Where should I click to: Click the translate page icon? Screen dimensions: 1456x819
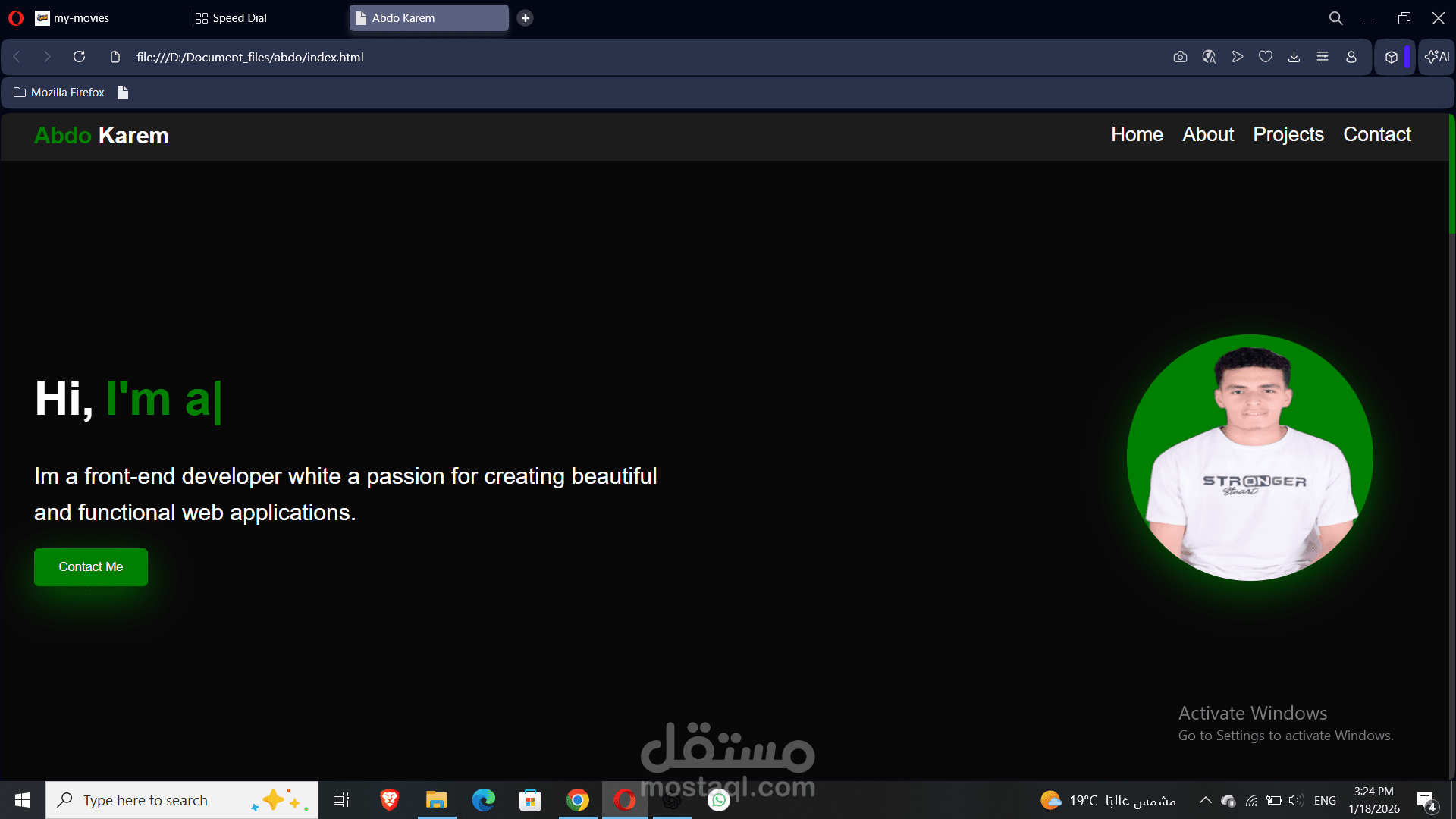click(1209, 57)
